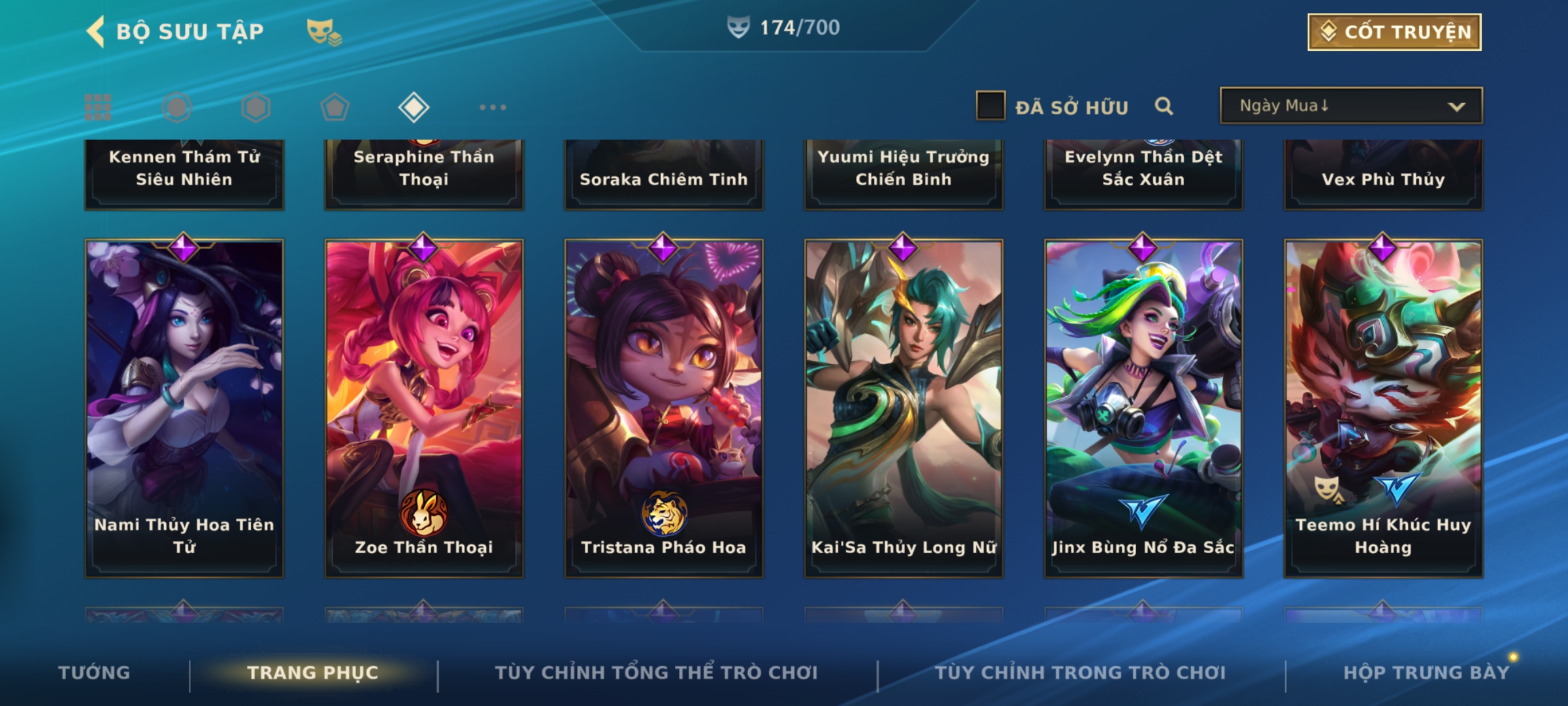Switch to the Tướng tab

pos(94,673)
